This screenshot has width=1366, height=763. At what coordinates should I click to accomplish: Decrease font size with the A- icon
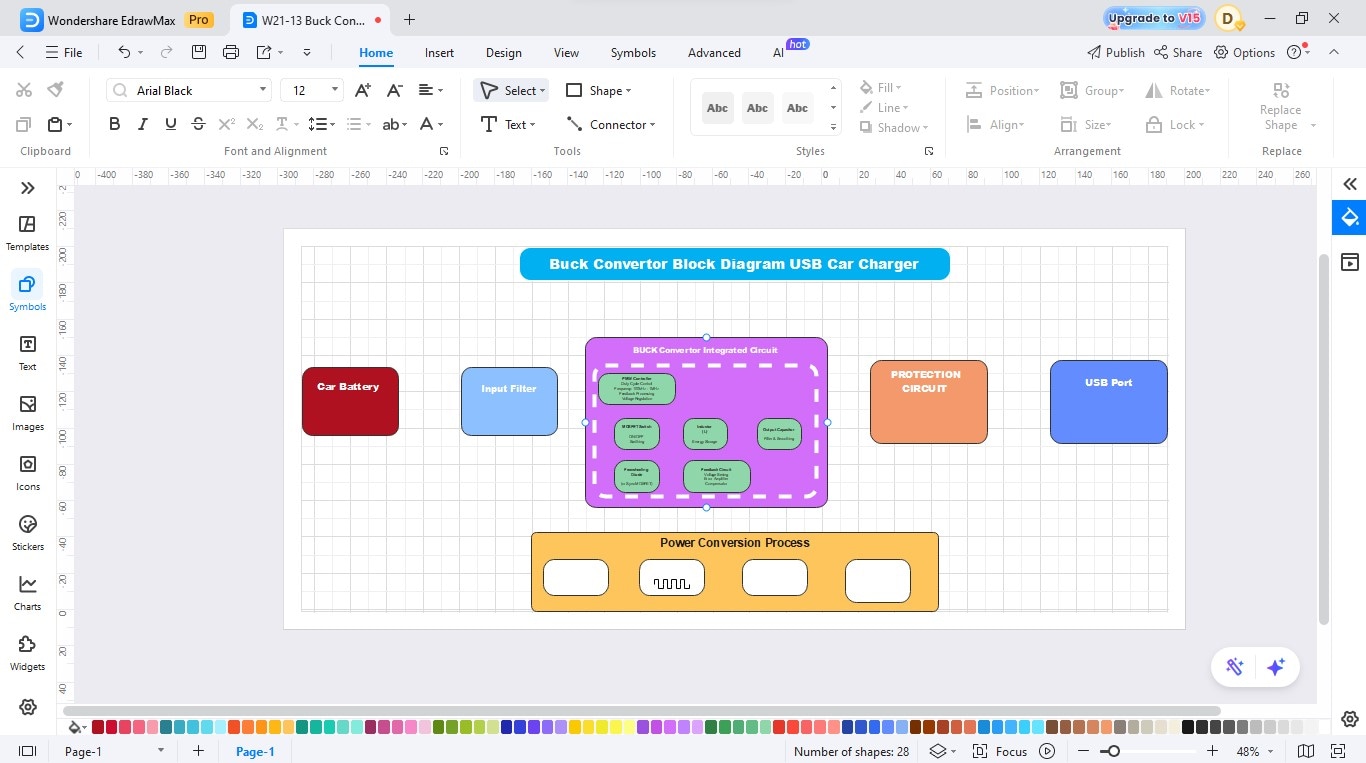(x=395, y=90)
